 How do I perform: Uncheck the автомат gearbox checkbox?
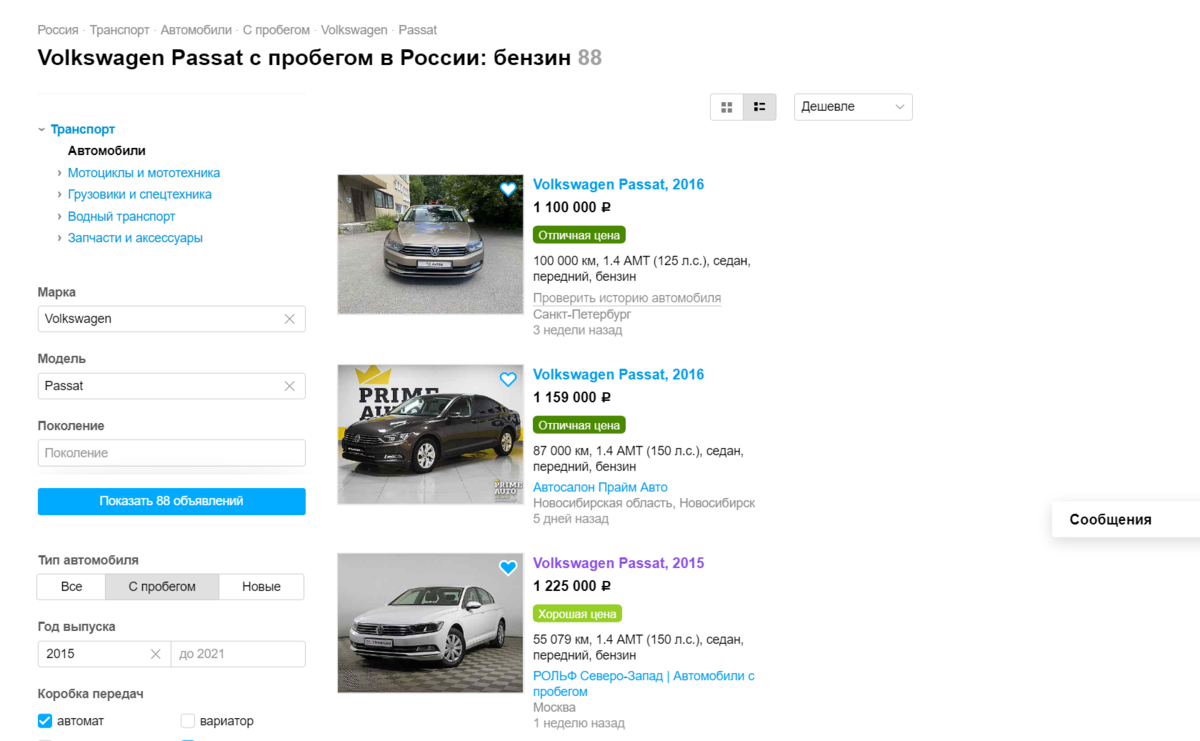pos(45,721)
